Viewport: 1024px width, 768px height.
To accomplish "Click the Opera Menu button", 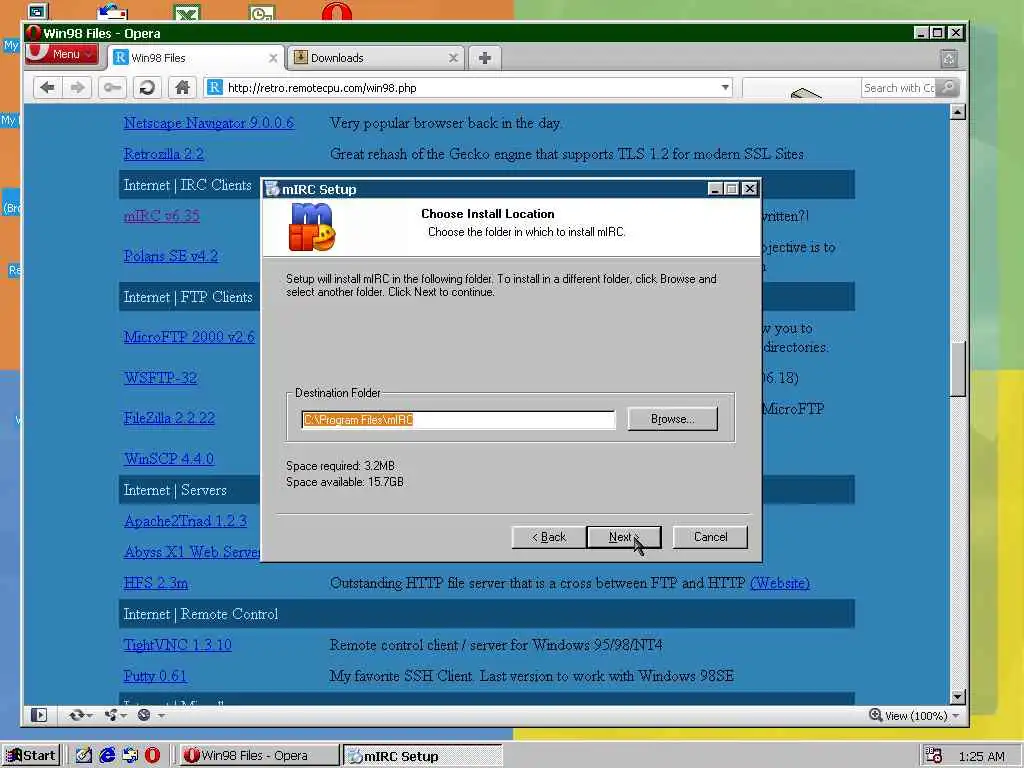I will tap(61, 54).
